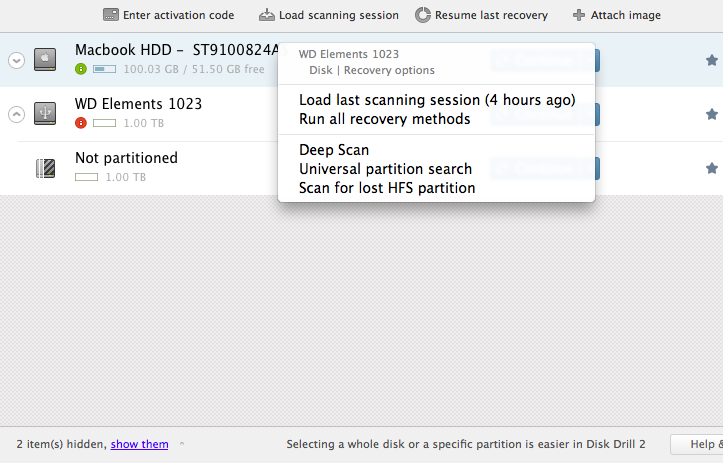This screenshot has width=723, height=463.
Task: Click green protection status icon for Macbook HDD
Action: (x=81, y=69)
